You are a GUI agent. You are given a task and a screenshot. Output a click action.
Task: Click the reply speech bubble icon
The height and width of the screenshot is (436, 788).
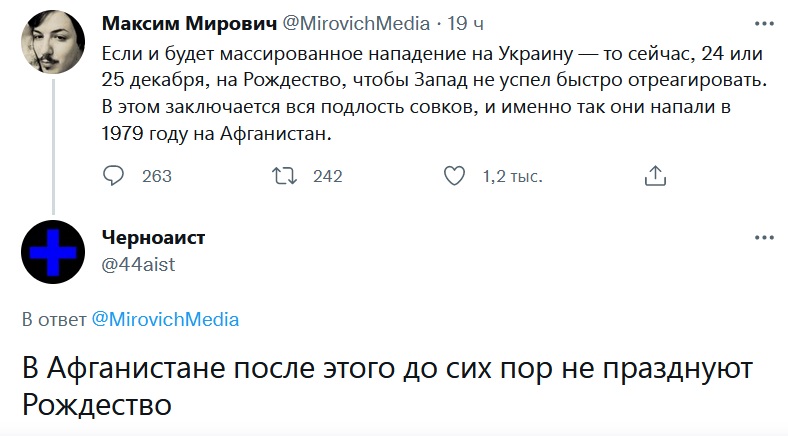pyautogui.click(x=115, y=176)
